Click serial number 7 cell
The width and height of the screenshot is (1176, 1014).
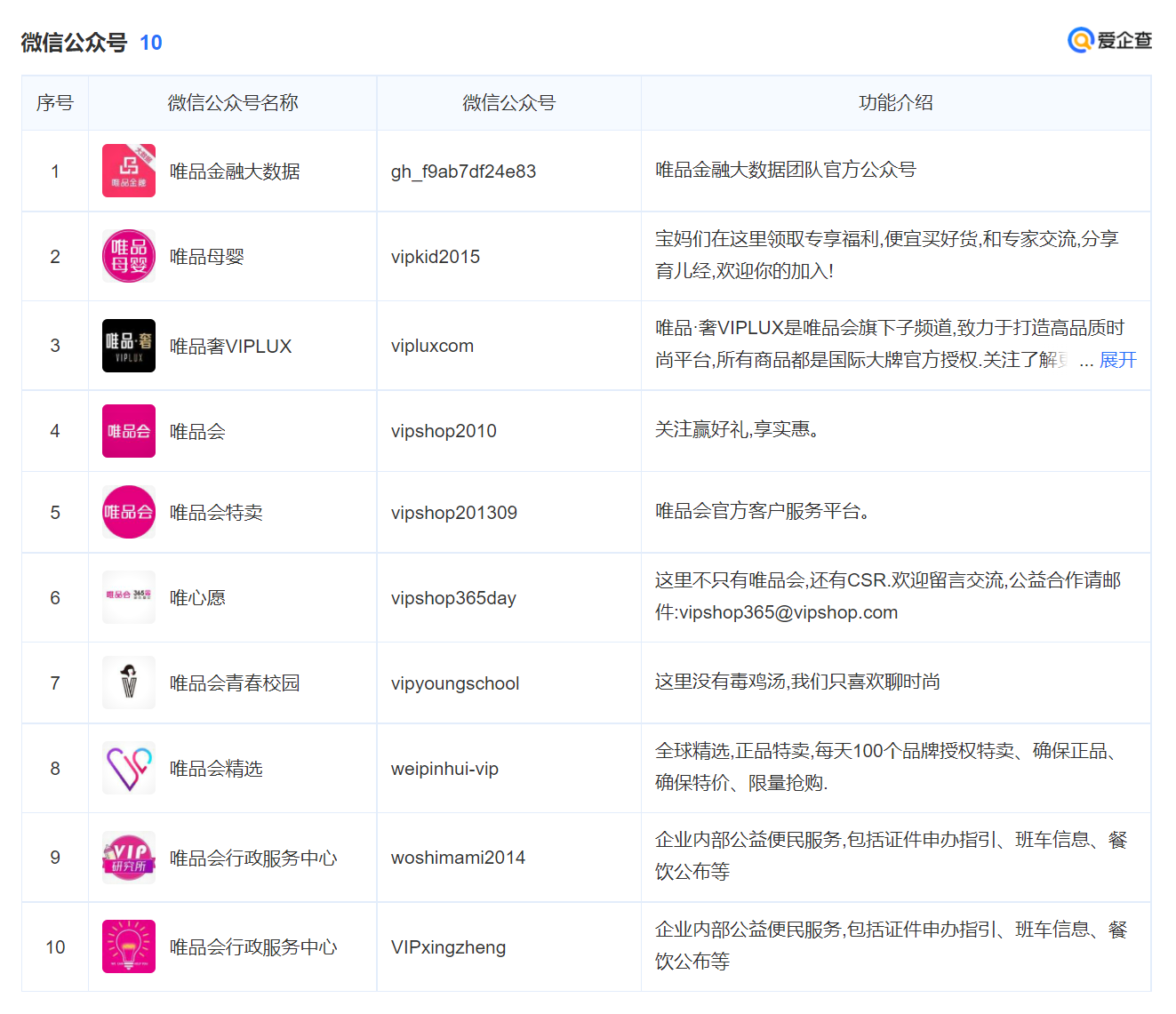point(55,683)
